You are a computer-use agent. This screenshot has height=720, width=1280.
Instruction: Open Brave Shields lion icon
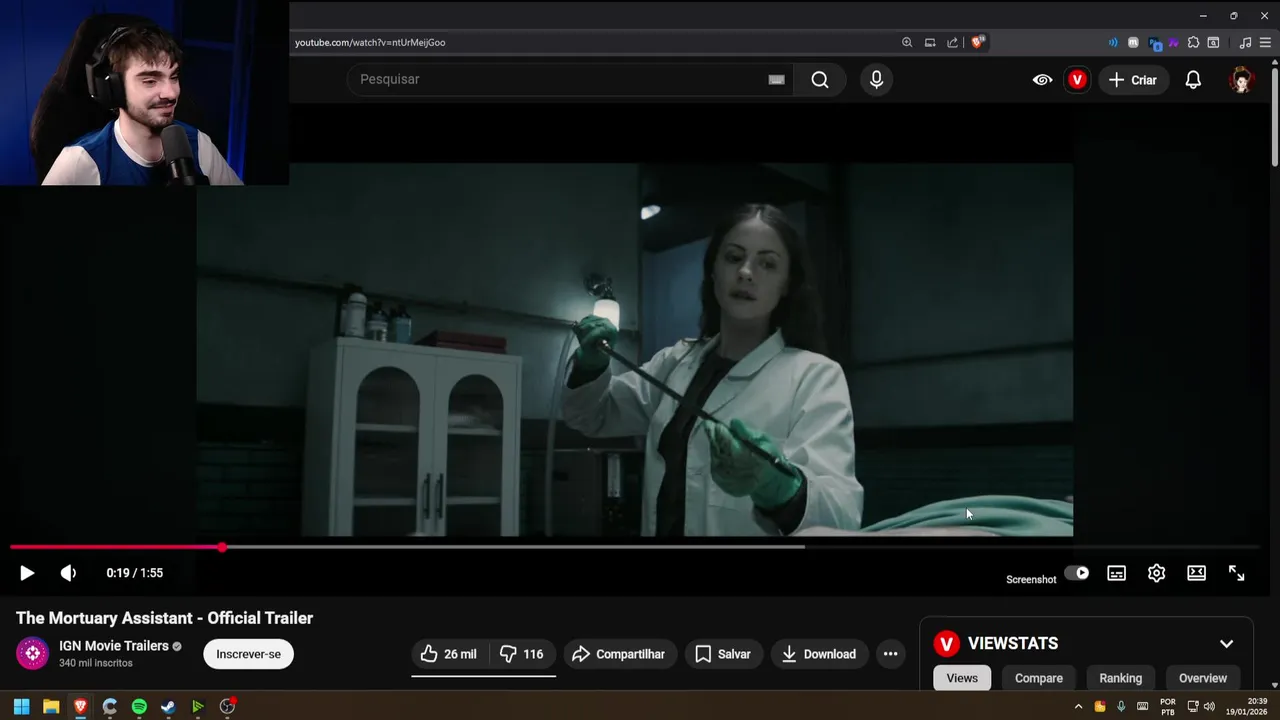click(978, 42)
